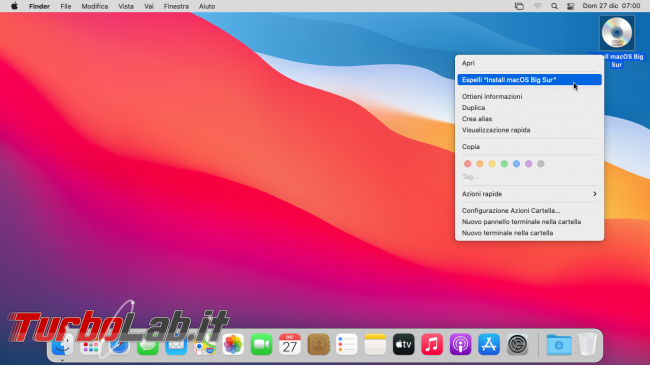This screenshot has width=650, height=365.
Task: Open Reminders from the Dock
Action: [347, 345]
